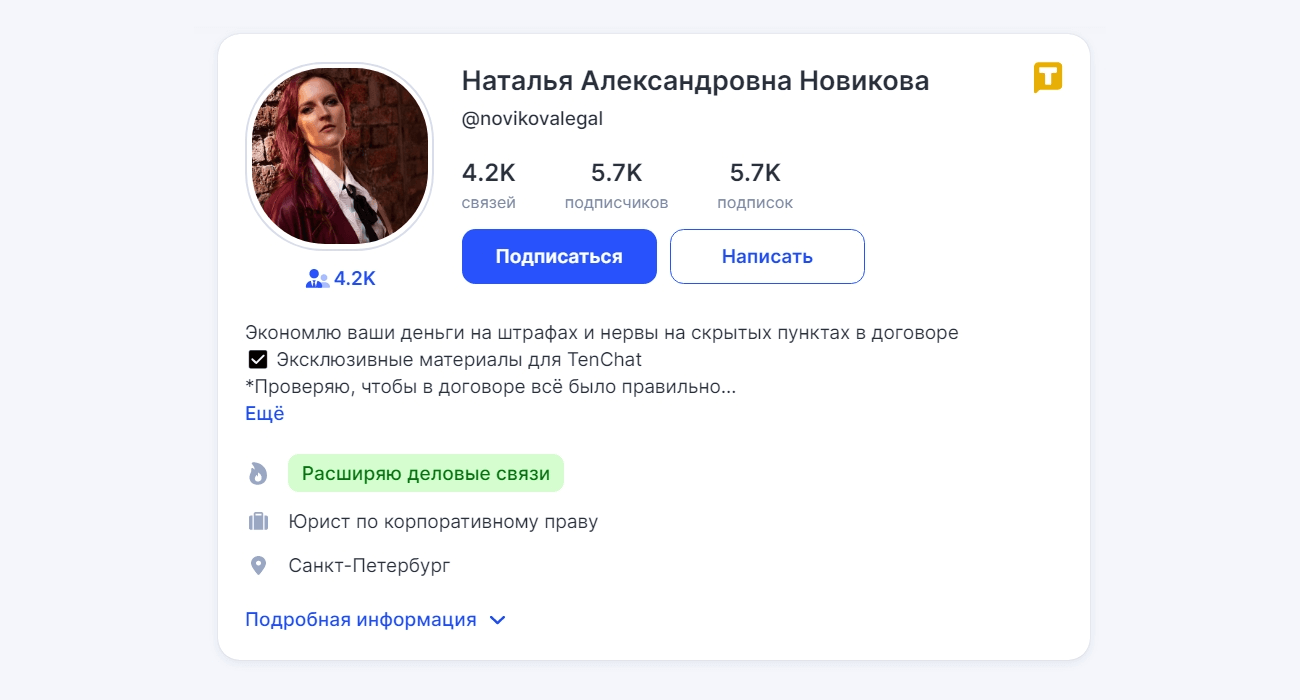Viewport: 1300px width, 700px height.
Task: Open the 5.7K подписчиков stat
Action: (616, 186)
